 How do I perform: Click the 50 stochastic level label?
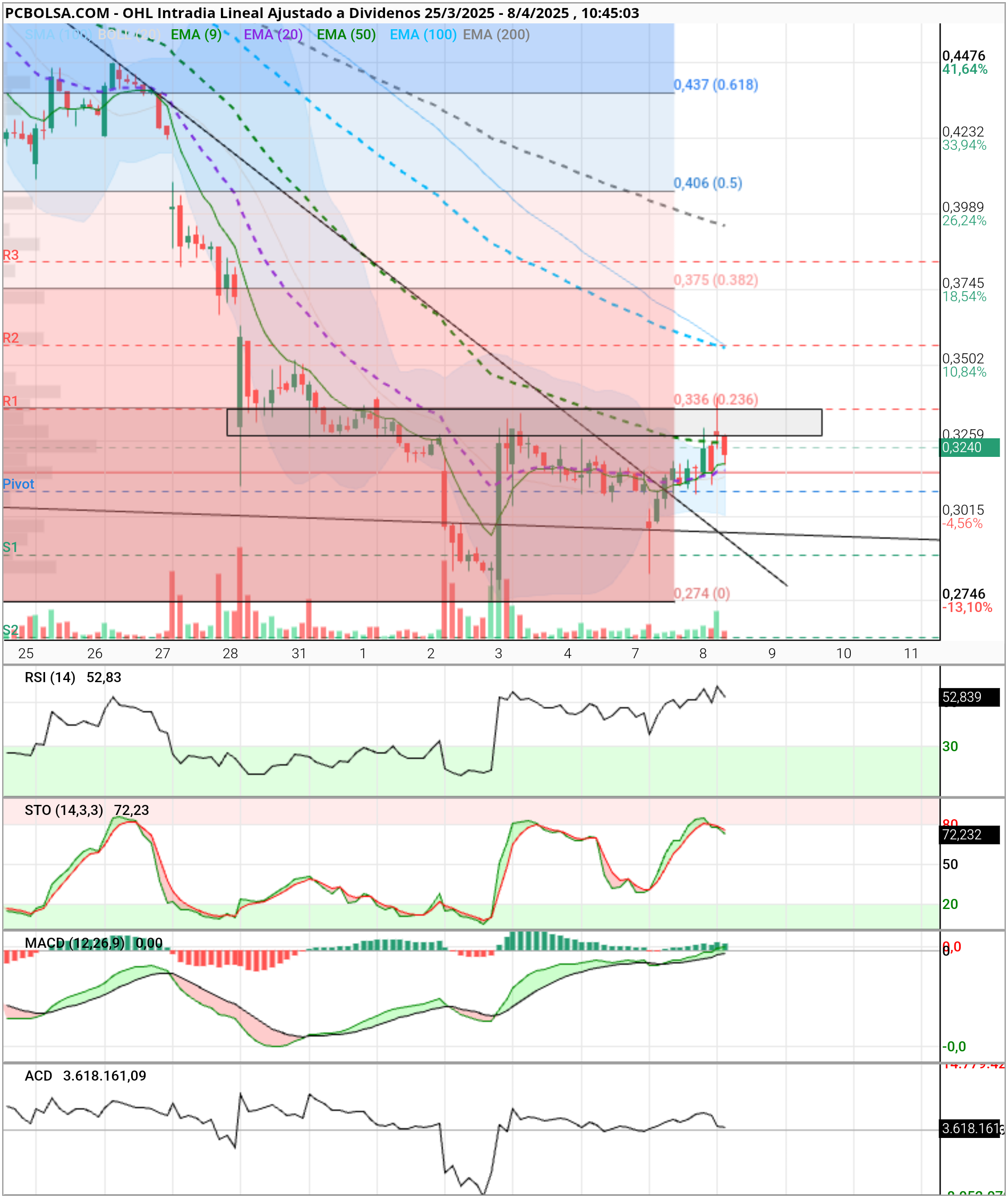point(950,864)
